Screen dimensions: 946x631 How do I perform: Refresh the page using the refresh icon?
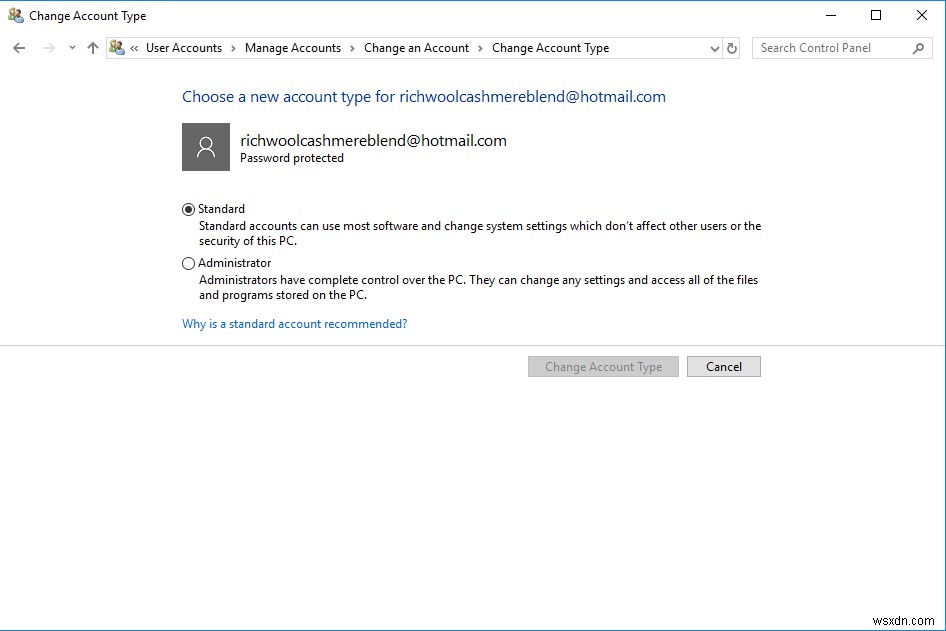click(730, 47)
